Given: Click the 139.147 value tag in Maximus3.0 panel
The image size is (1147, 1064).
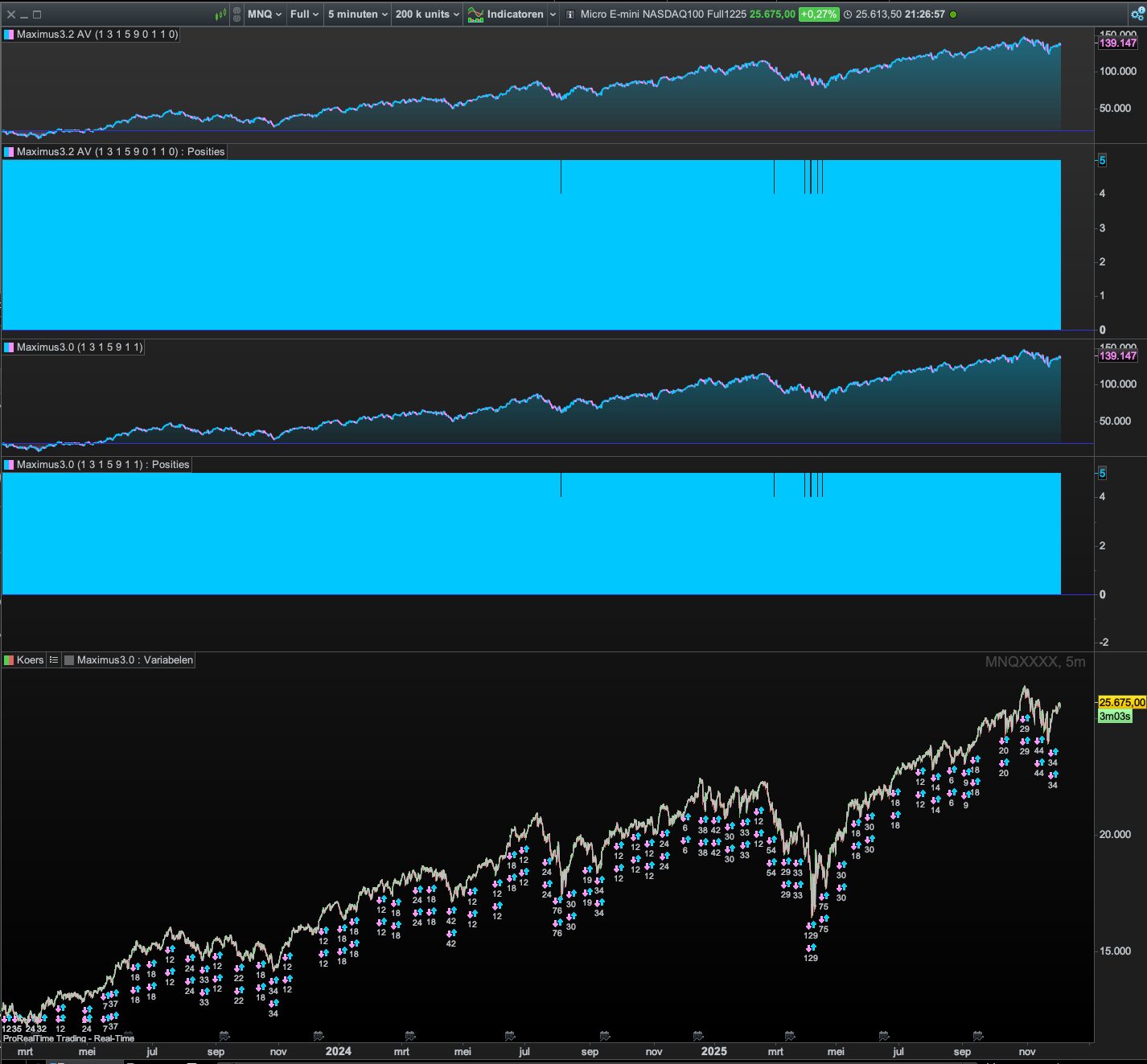Looking at the screenshot, I should [x=1118, y=355].
